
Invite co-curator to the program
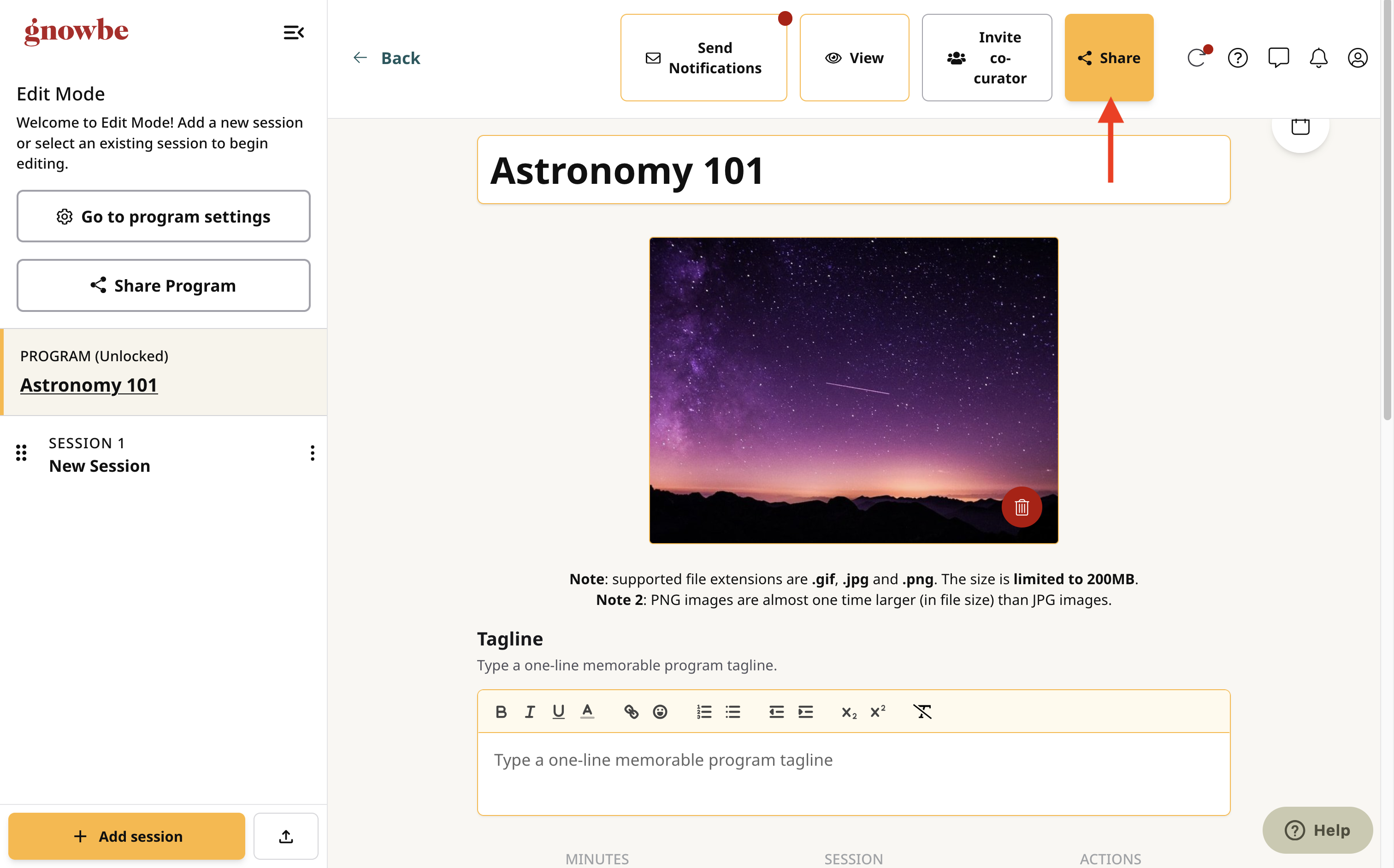[986, 58]
